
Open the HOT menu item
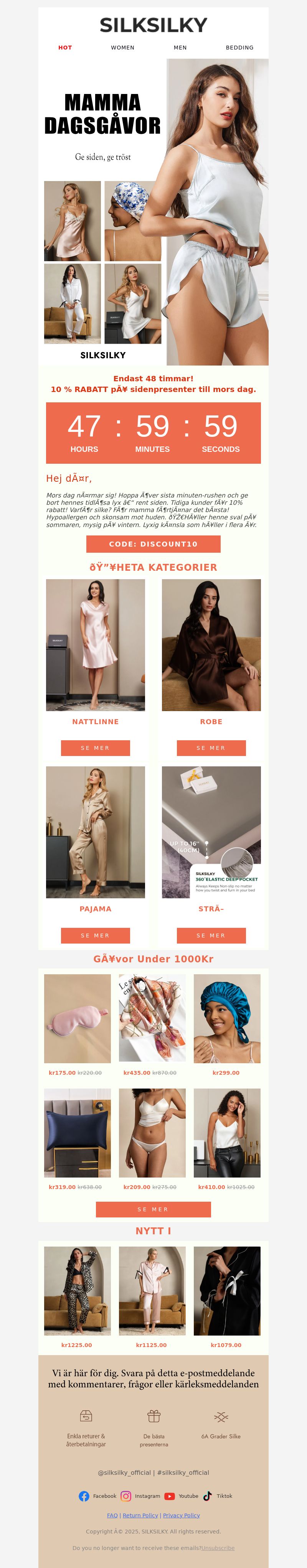pos(65,48)
